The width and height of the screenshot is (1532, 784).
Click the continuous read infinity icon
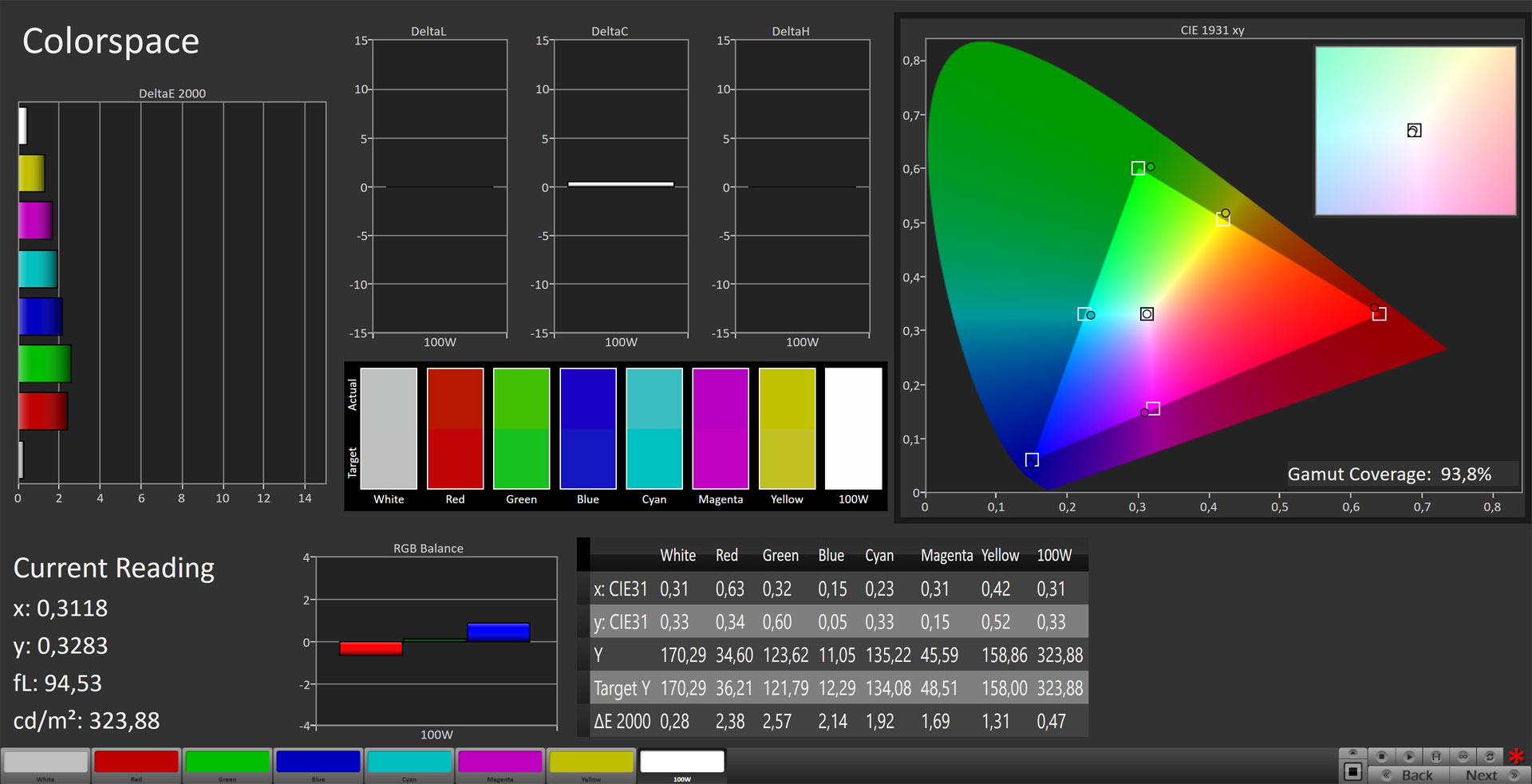click(x=1463, y=756)
